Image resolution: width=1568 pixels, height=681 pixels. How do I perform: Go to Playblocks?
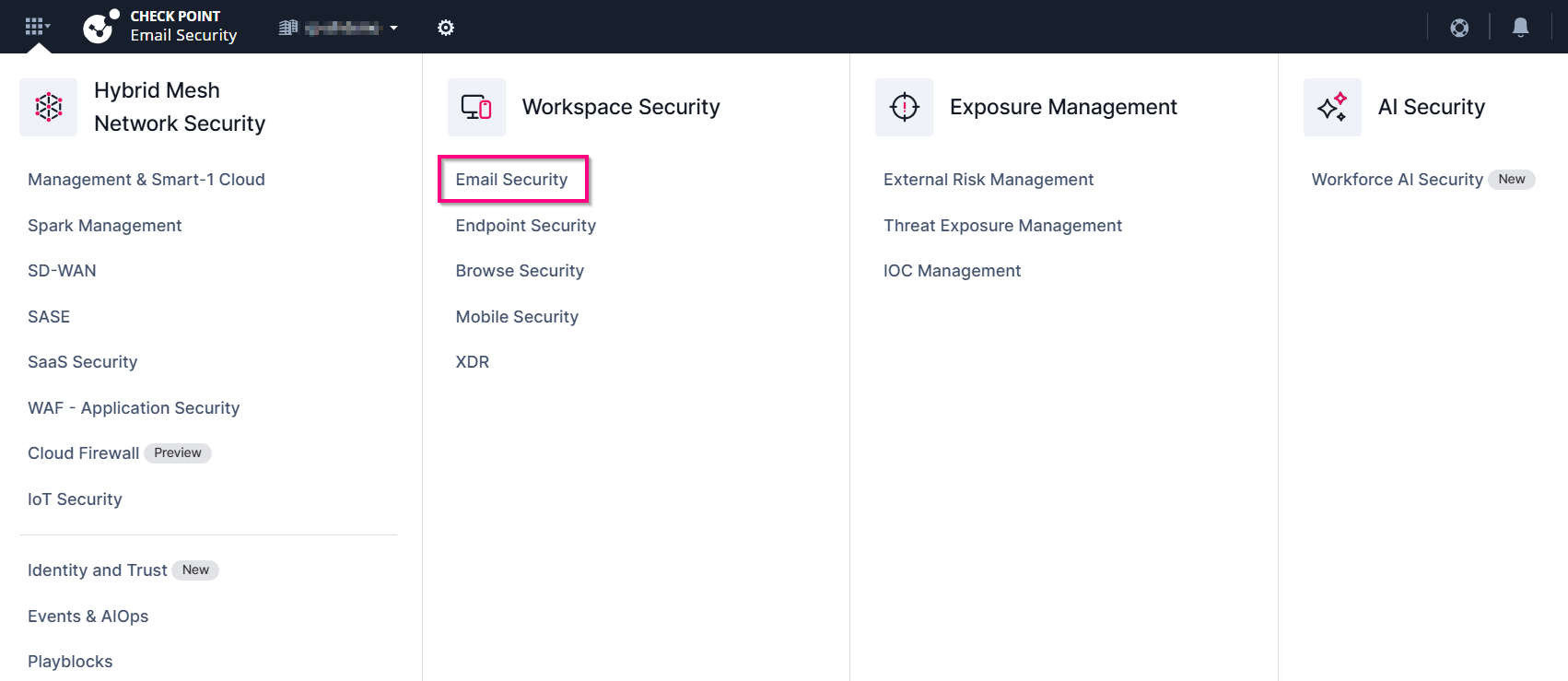[x=70, y=662]
